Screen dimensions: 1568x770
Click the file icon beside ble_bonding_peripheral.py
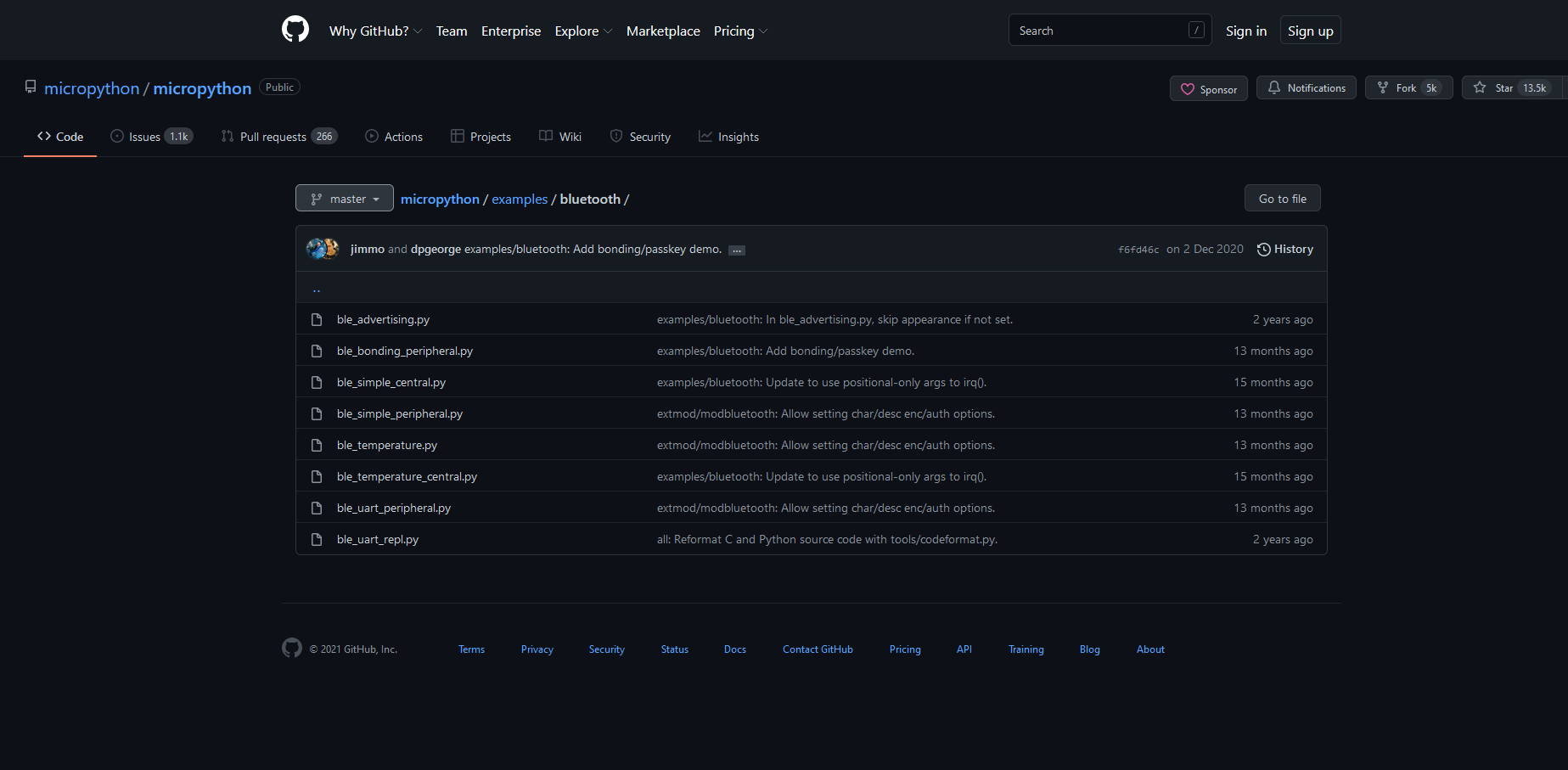317,351
